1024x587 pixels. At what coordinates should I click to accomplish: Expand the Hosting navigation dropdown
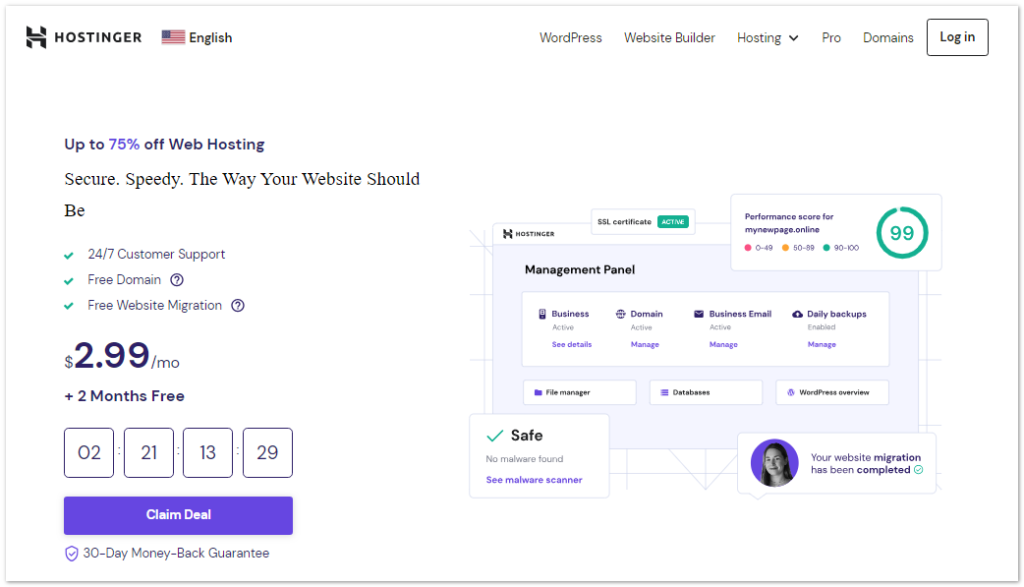click(767, 37)
